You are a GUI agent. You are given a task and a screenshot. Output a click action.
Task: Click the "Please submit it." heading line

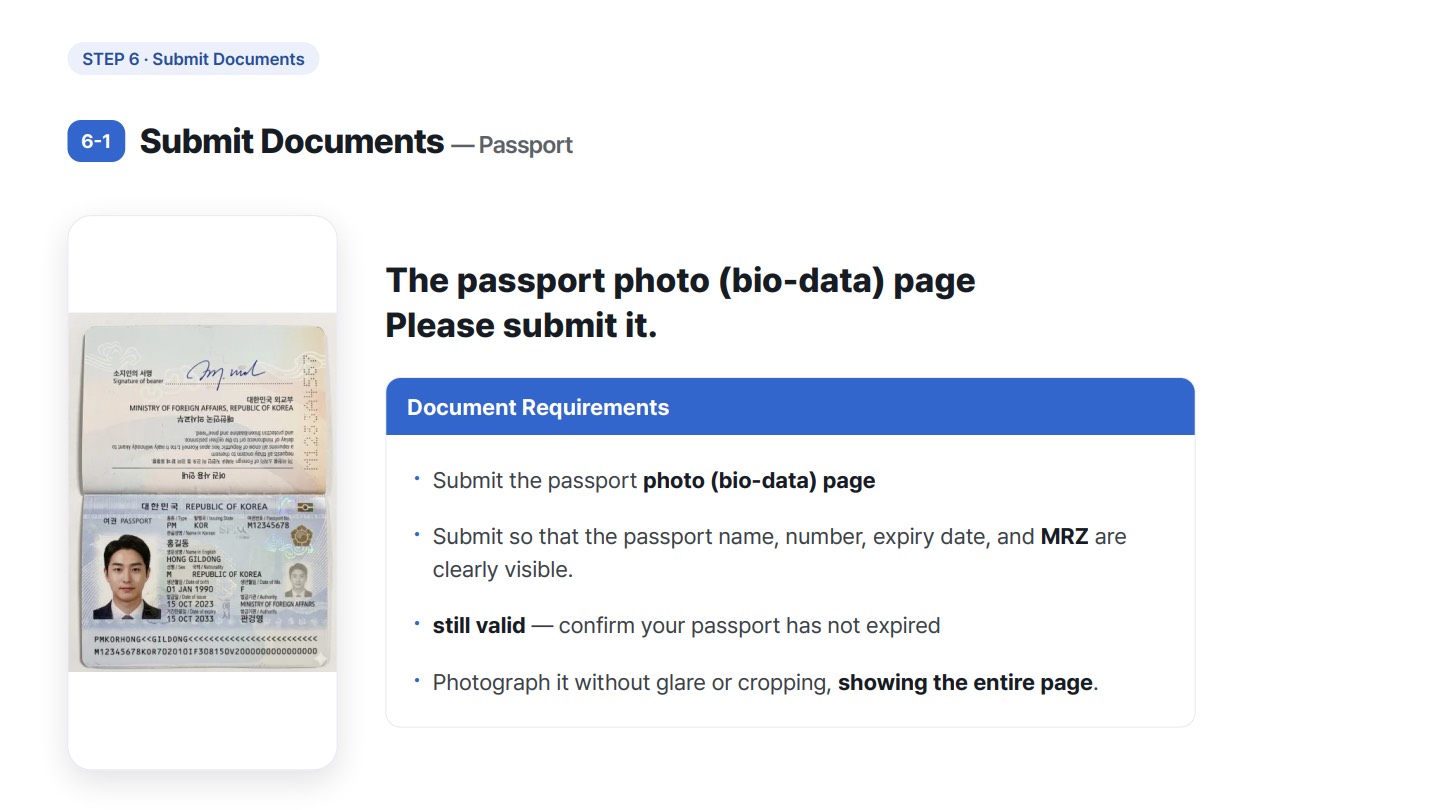pos(521,326)
